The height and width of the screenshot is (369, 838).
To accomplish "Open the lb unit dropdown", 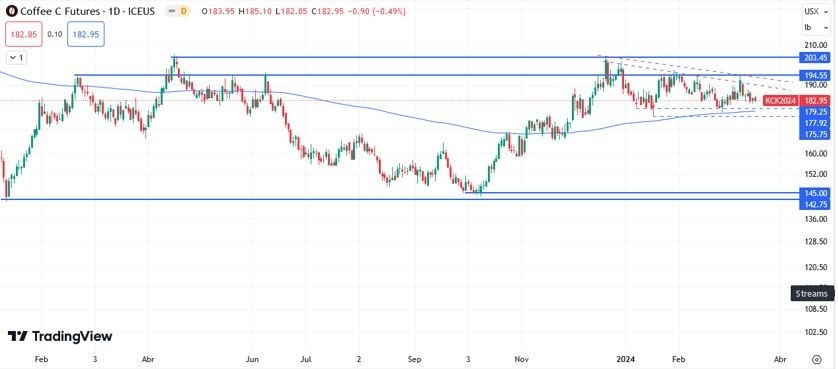I will [x=816, y=27].
